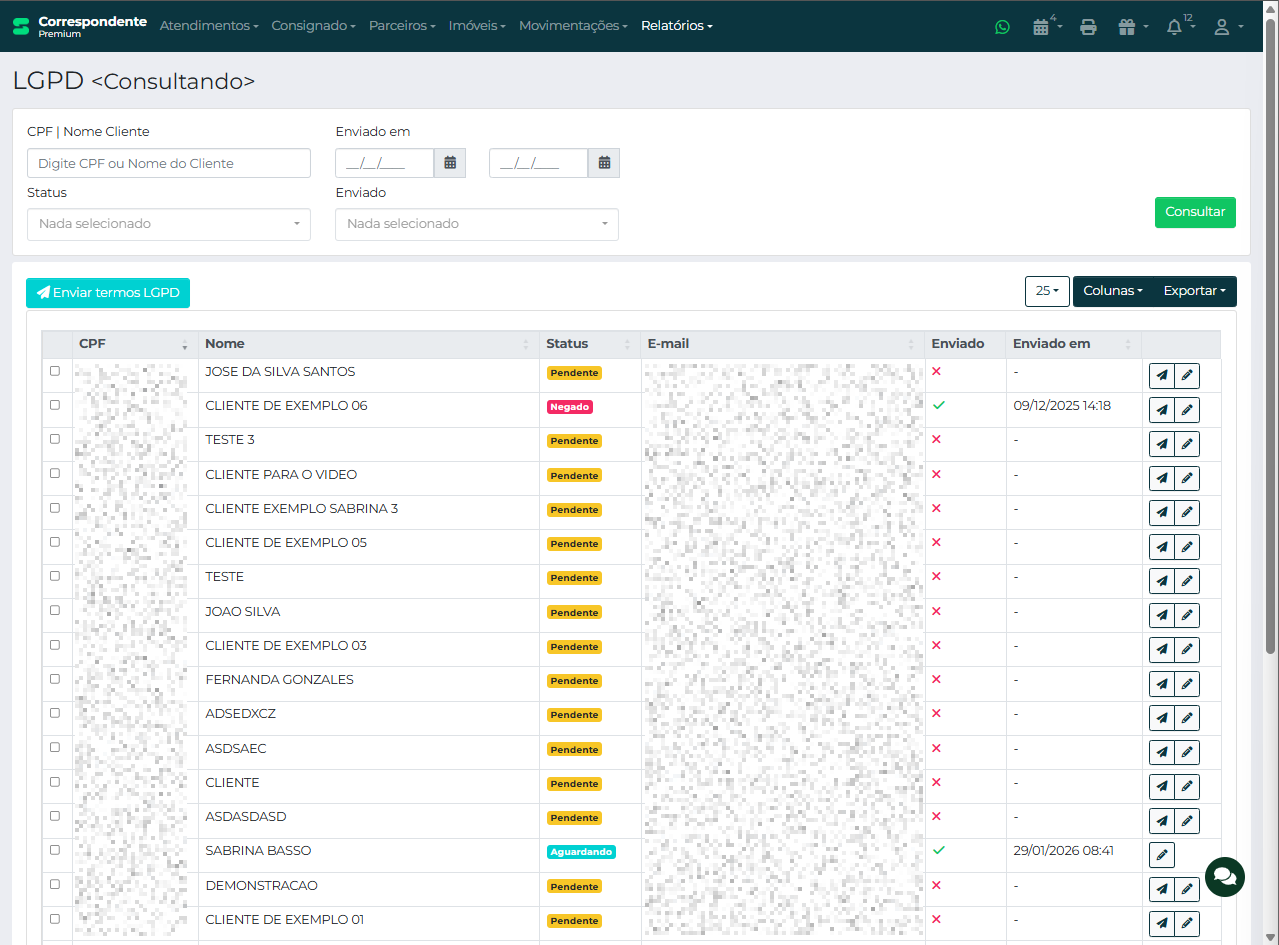
Task: Click the printer icon in header
Action: click(x=1089, y=27)
